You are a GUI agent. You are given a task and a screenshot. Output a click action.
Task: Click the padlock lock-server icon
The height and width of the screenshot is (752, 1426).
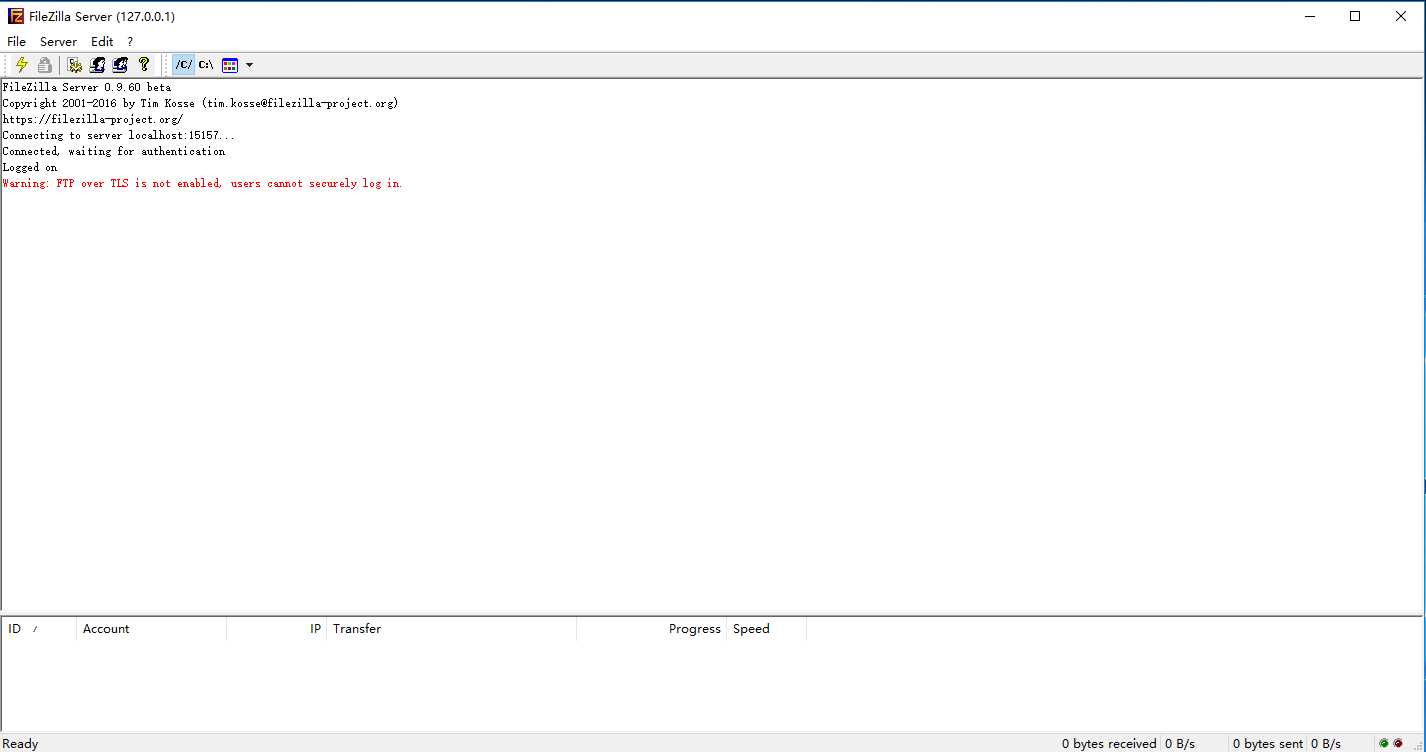(45, 65)
